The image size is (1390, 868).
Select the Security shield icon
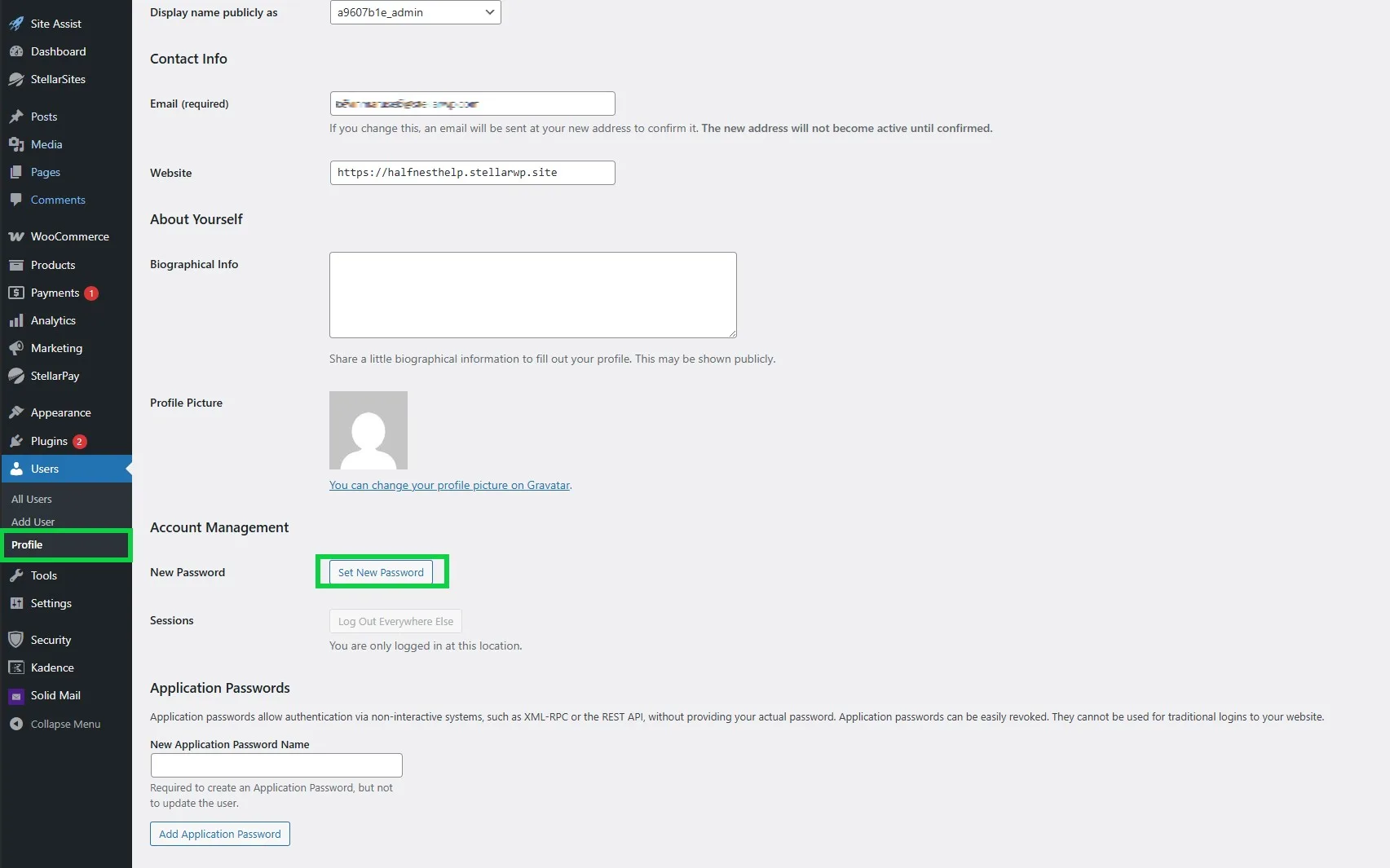tap(17, 640)
